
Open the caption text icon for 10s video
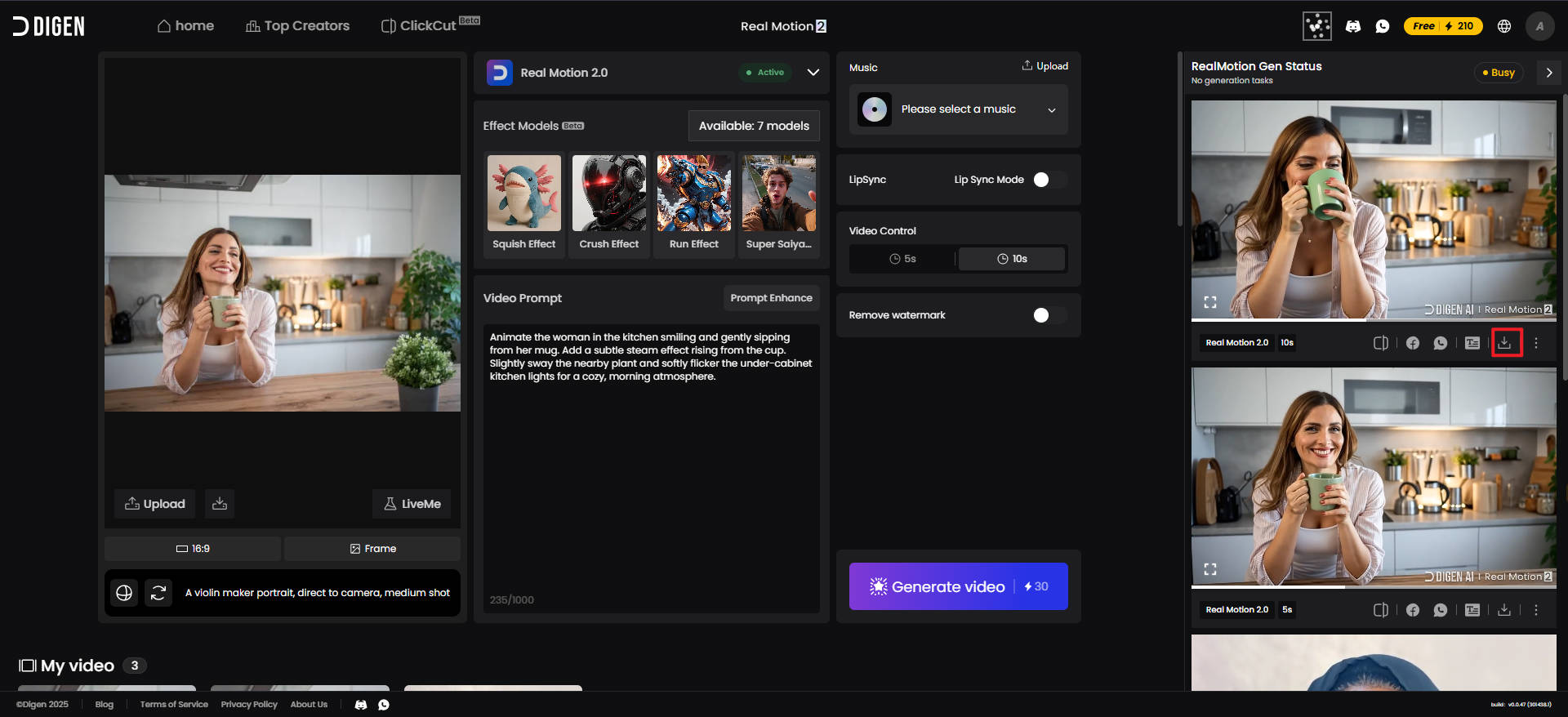(x=1472, y=343)
